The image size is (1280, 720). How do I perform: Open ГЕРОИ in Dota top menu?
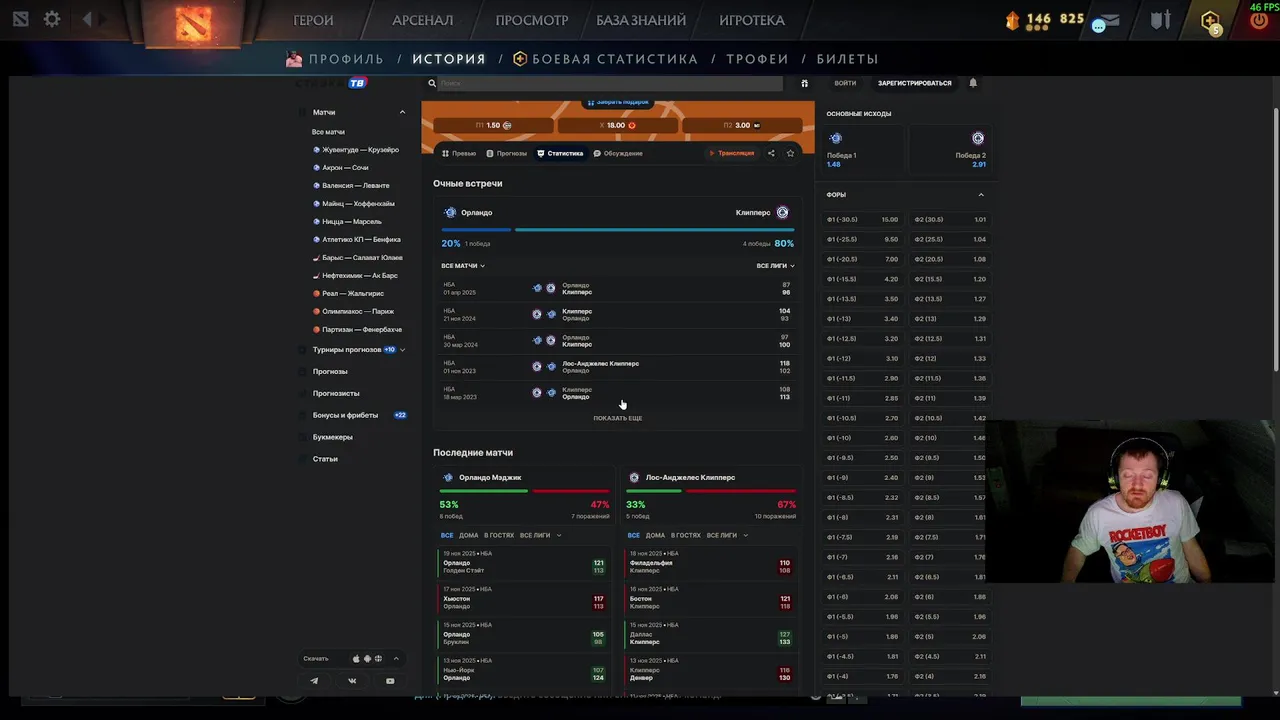313,20
